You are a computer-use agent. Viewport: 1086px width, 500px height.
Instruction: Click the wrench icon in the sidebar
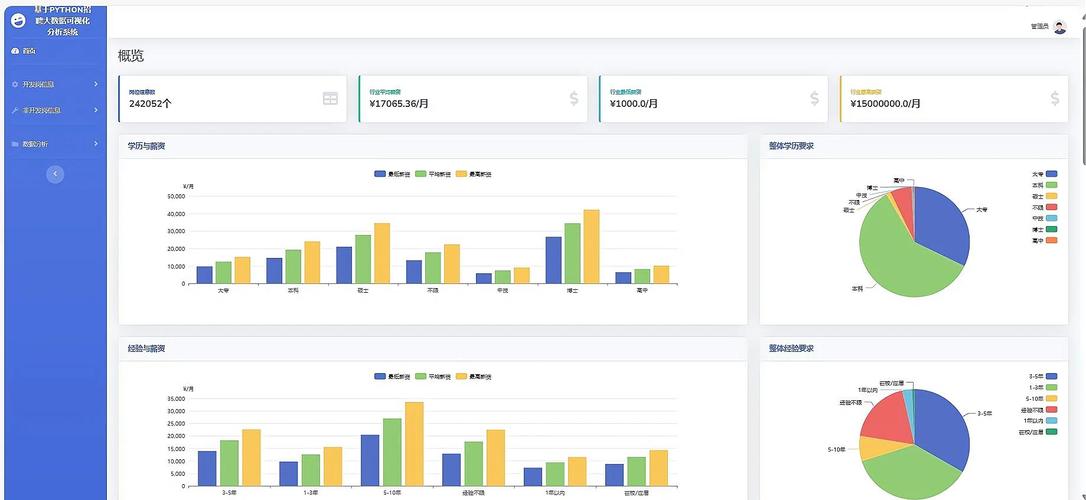pos(15,110)
